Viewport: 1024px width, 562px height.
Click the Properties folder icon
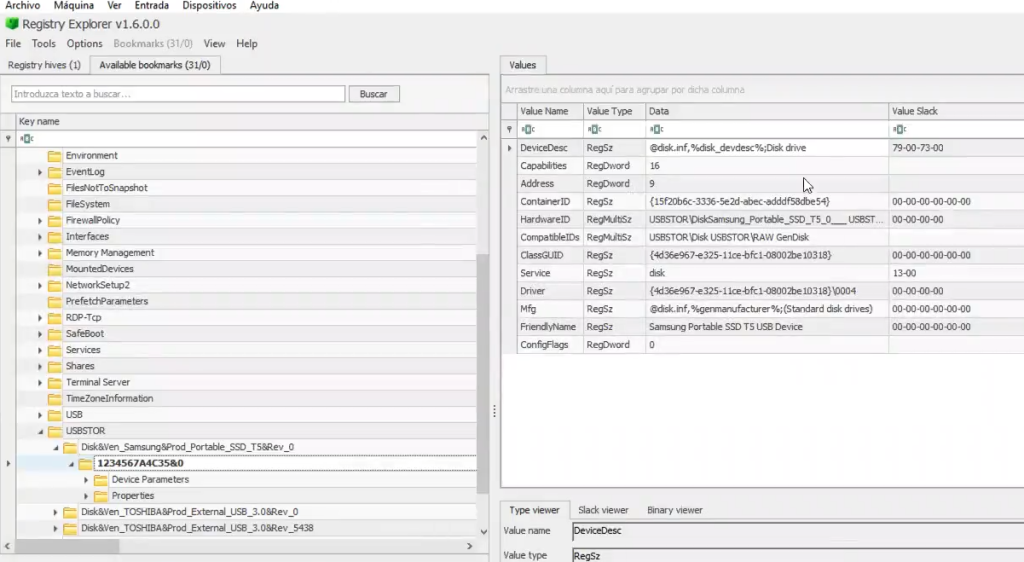pos(101,496)
